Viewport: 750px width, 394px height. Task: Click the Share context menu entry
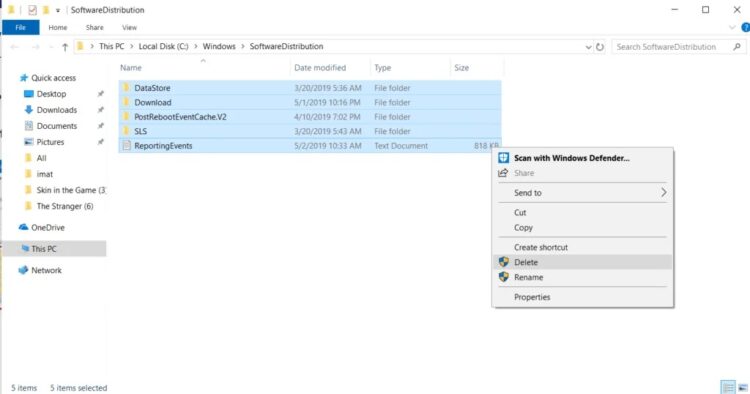[582, 173]
